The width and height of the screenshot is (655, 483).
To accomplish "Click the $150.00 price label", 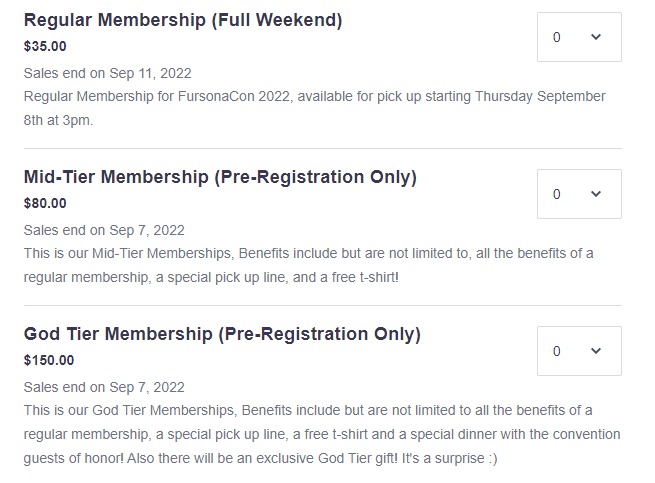I will 49,360.
